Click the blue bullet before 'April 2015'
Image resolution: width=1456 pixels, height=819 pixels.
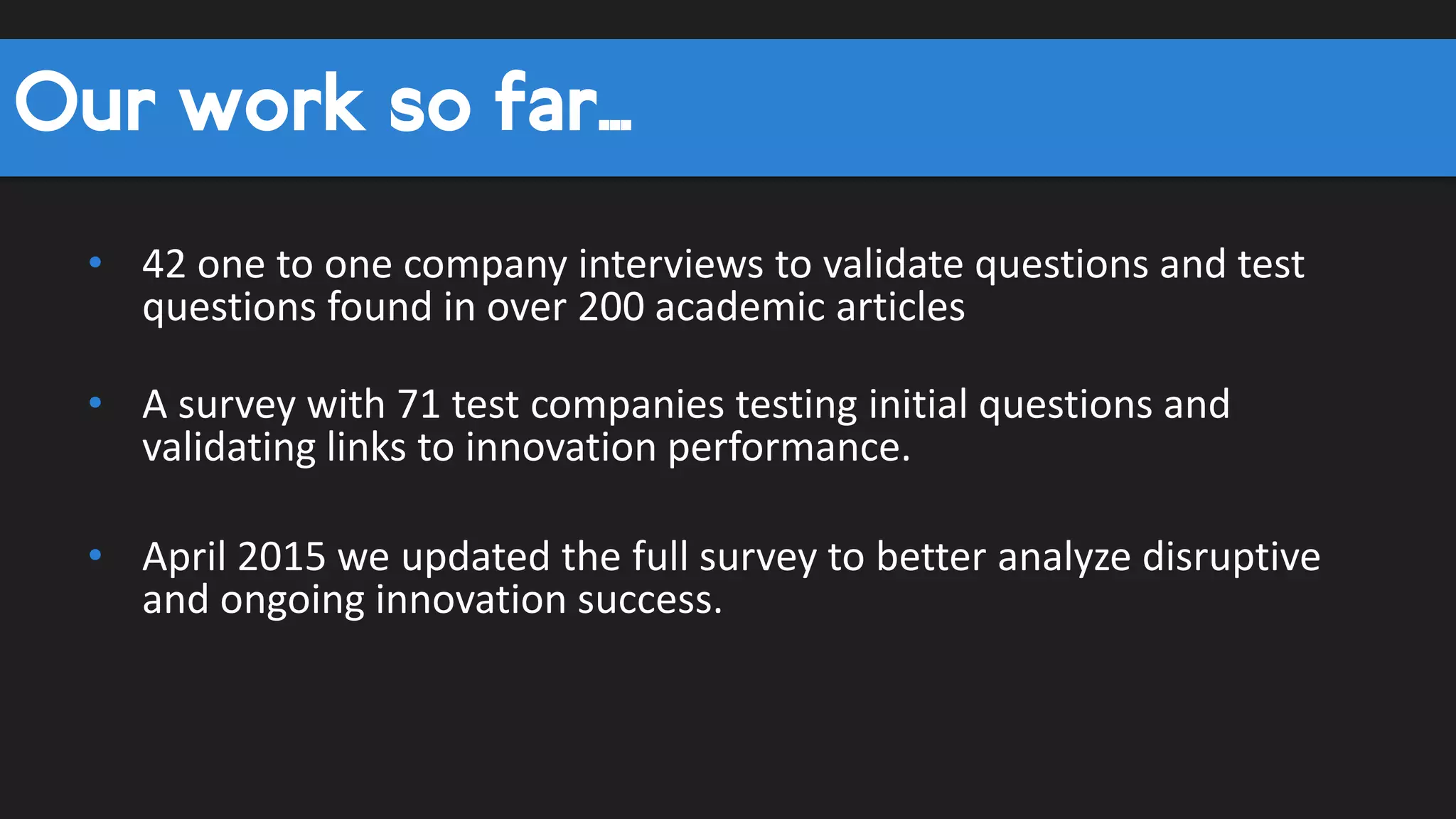(x=95, y=555)
